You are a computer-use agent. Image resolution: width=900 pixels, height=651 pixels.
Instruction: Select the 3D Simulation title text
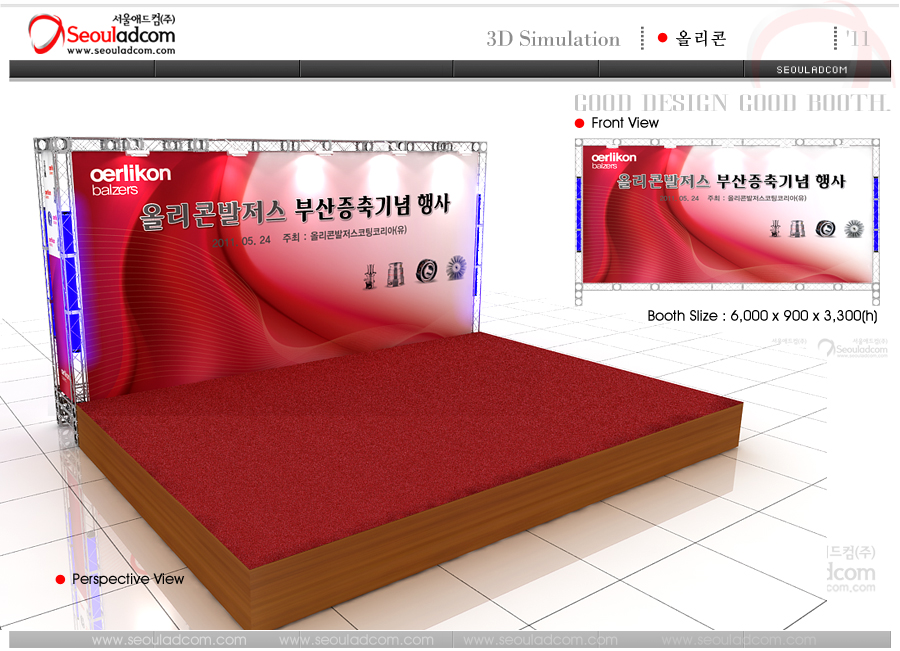pos(553,39)
